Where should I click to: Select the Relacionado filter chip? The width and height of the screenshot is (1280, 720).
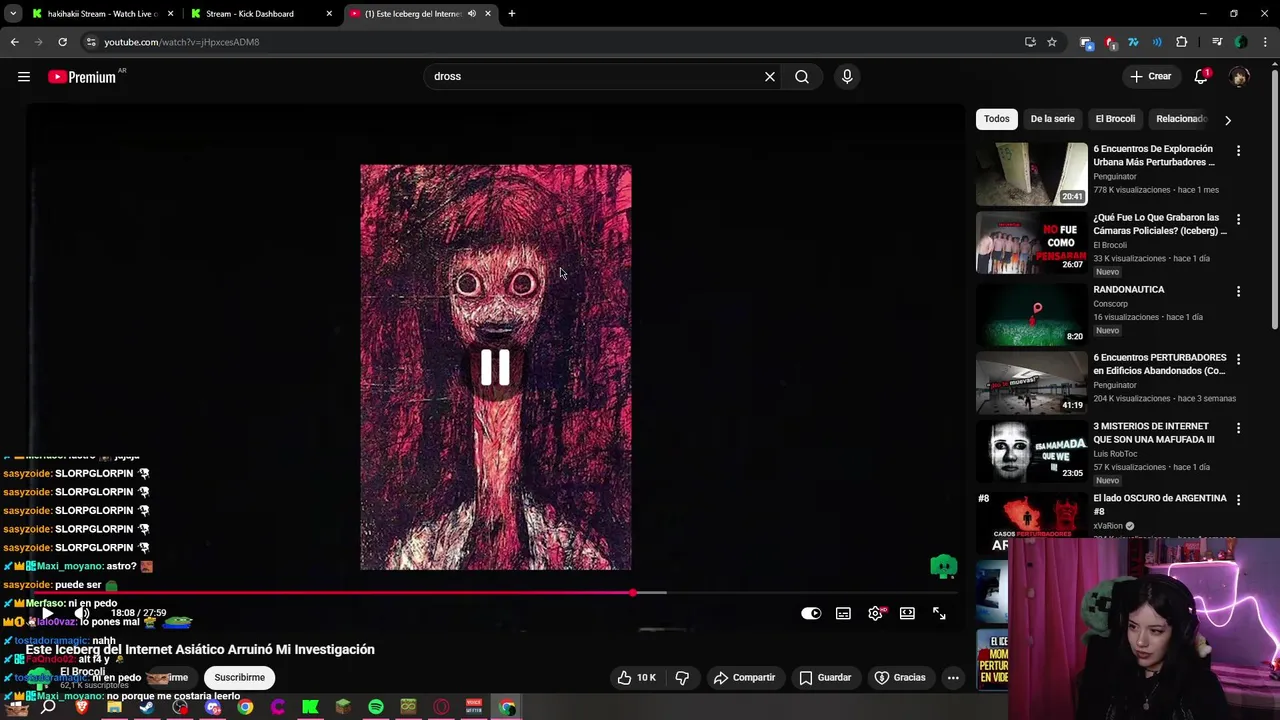[1181, 119]
